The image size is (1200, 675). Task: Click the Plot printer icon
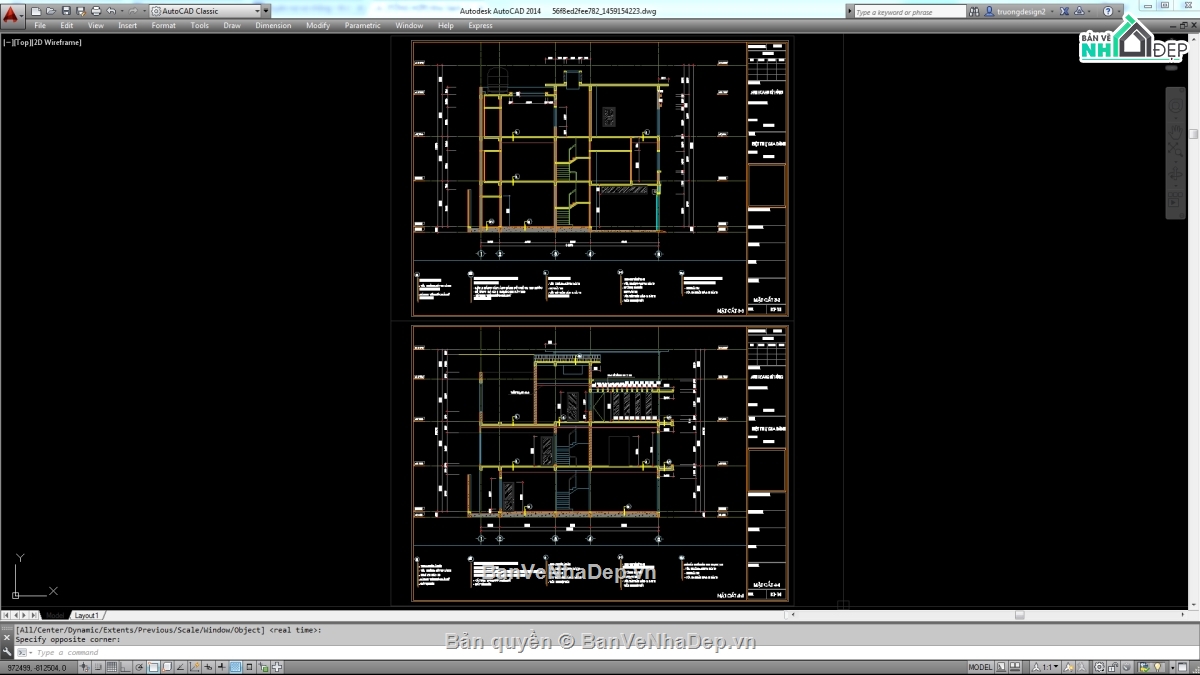click(x=95, y=11)
